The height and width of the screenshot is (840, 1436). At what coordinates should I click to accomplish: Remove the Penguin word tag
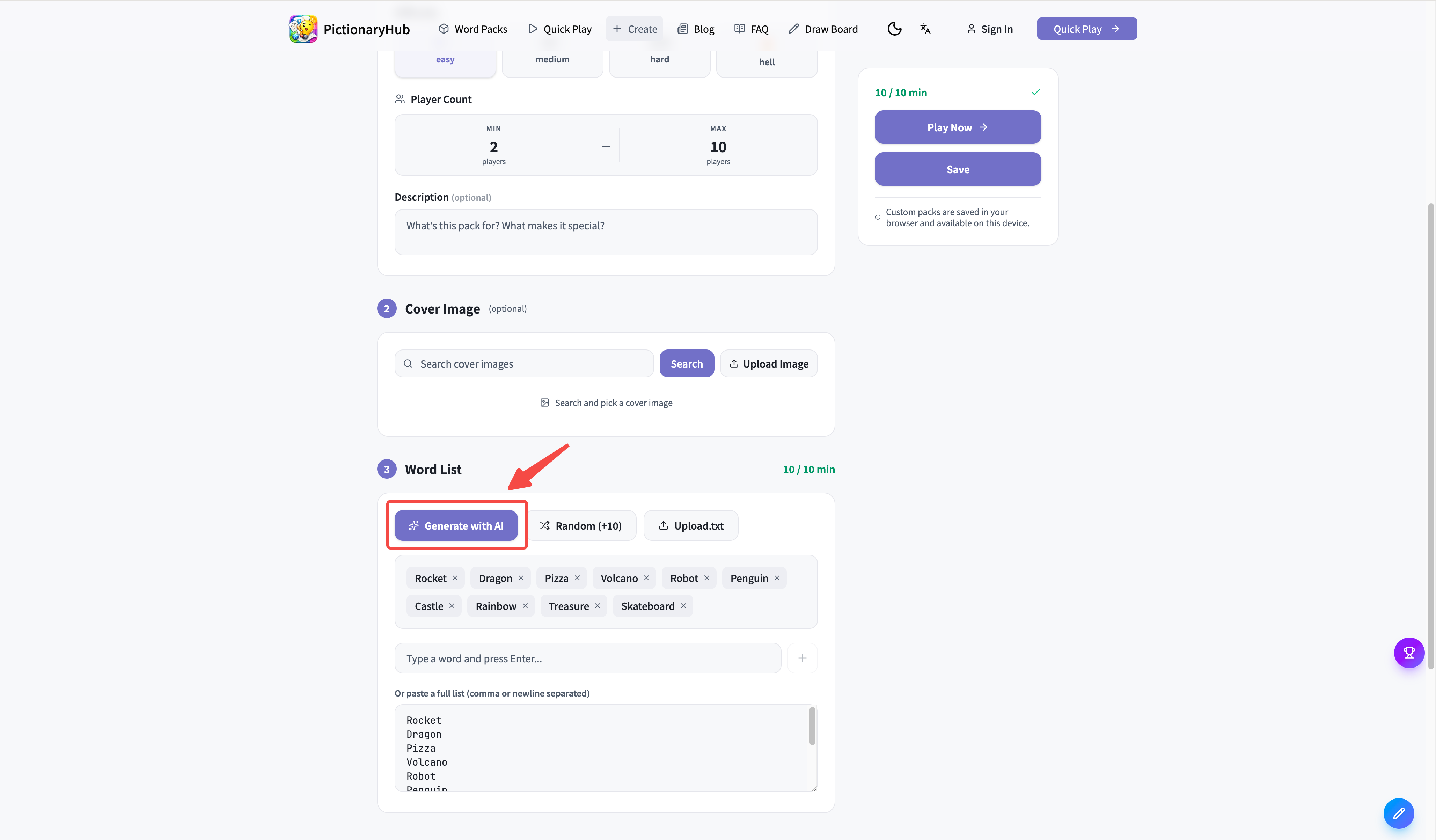(777, 578)
